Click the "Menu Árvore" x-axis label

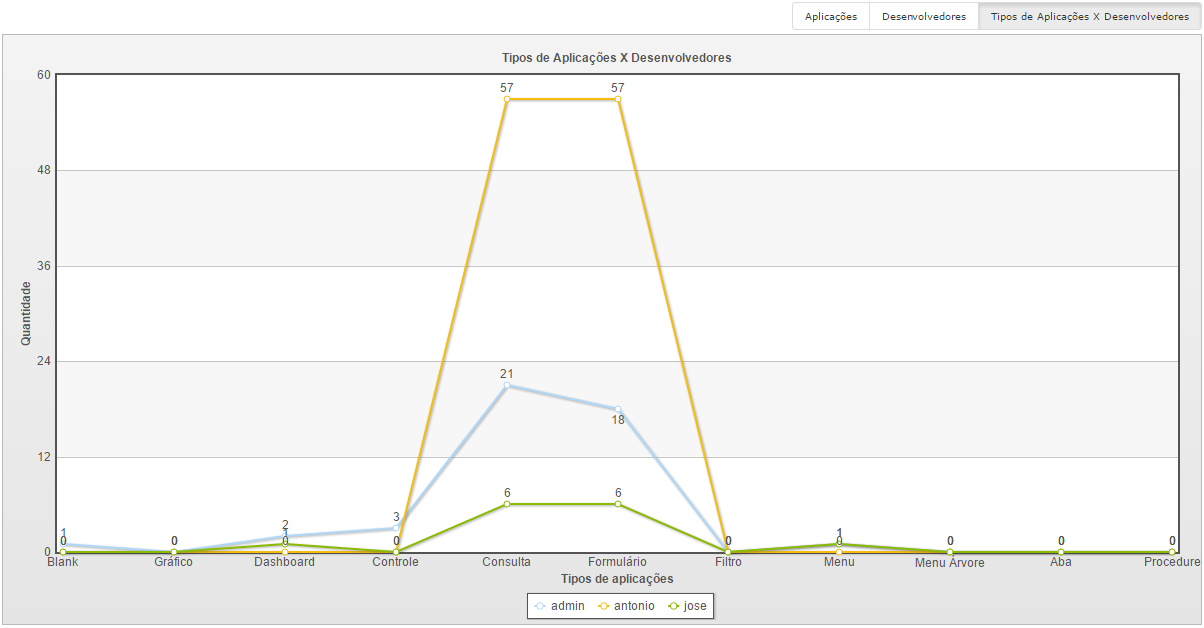[x=950, y=563]
